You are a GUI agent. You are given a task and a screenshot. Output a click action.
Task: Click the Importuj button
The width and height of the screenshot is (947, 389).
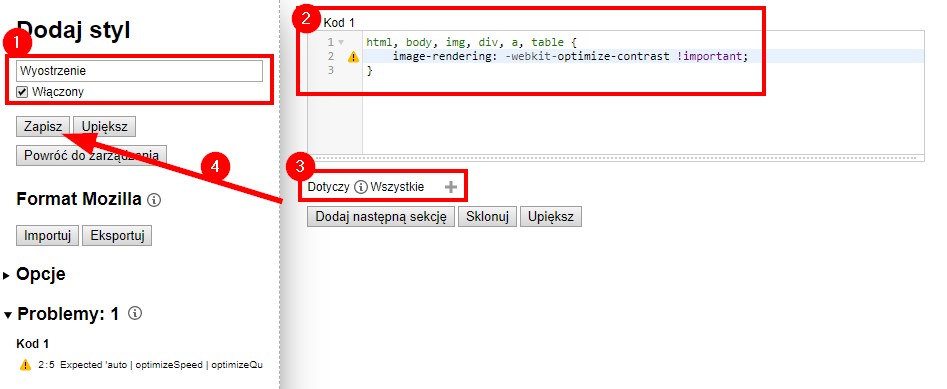[48, 236]
